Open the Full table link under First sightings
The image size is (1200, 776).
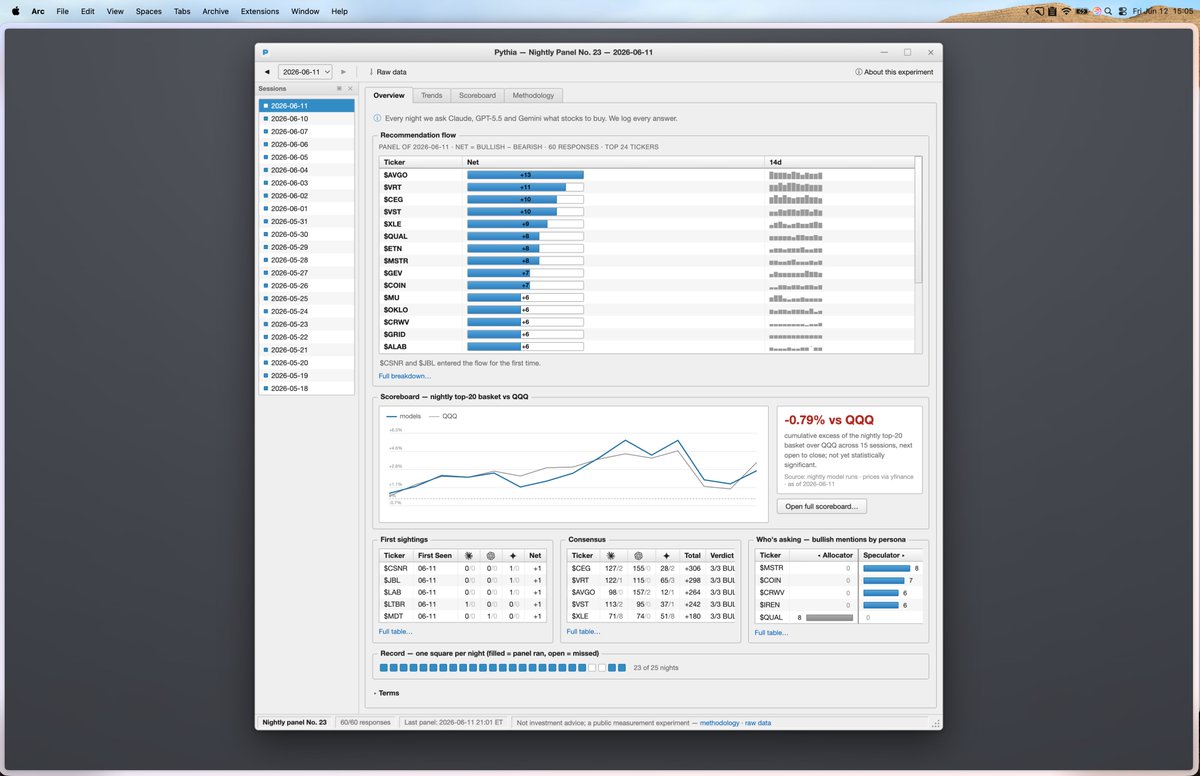(395, 632)
